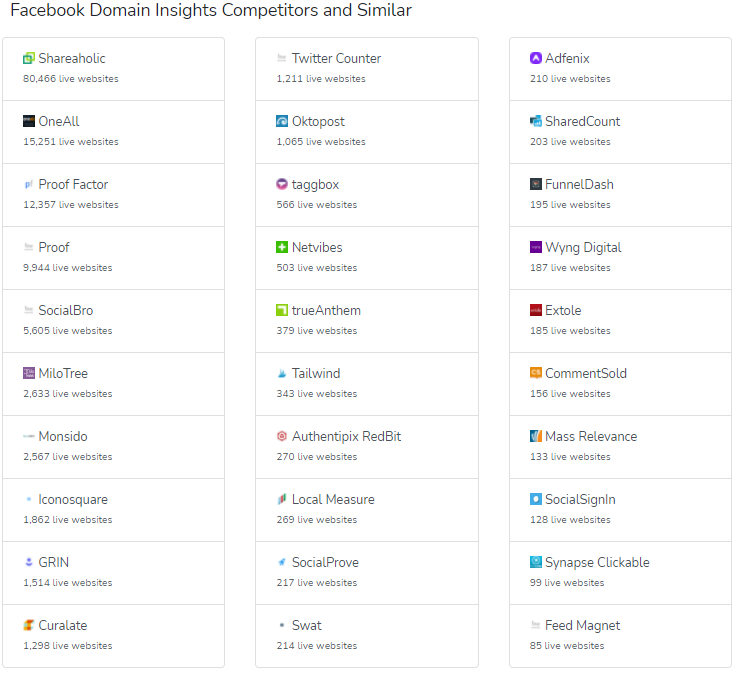Click '1,211 live websites' text
The width and height of the screenshot is (740, 680).
321,79
